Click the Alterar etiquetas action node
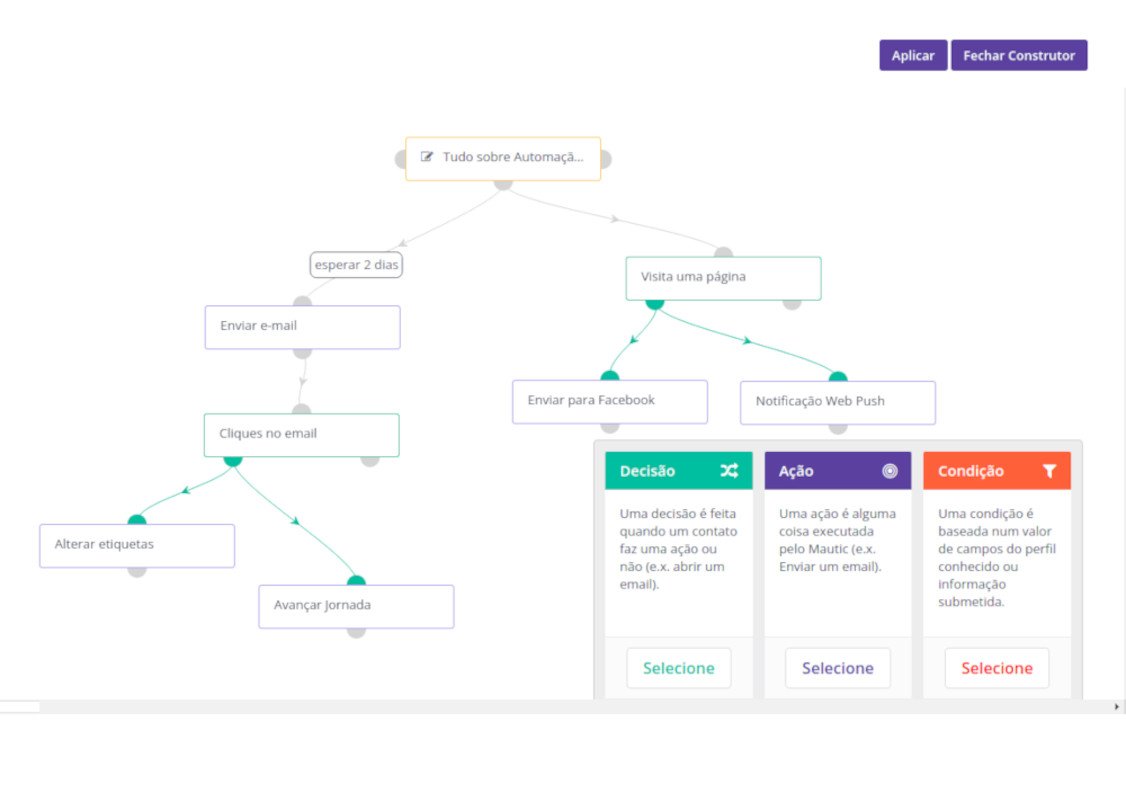Screen dimensions: 1126x802 [x=137, y=545]
